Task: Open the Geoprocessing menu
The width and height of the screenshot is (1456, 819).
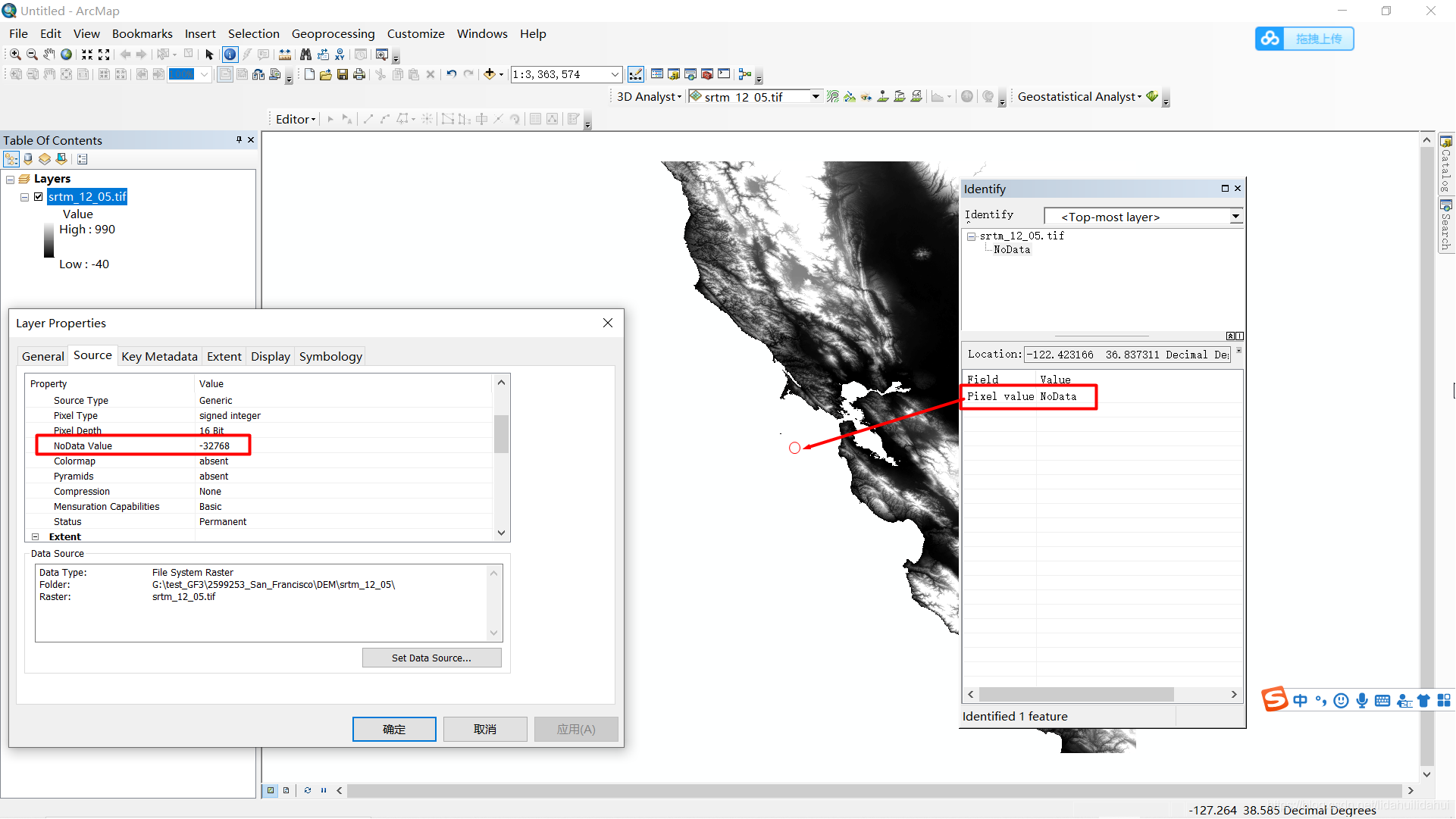Action: [x=333, y=34]
